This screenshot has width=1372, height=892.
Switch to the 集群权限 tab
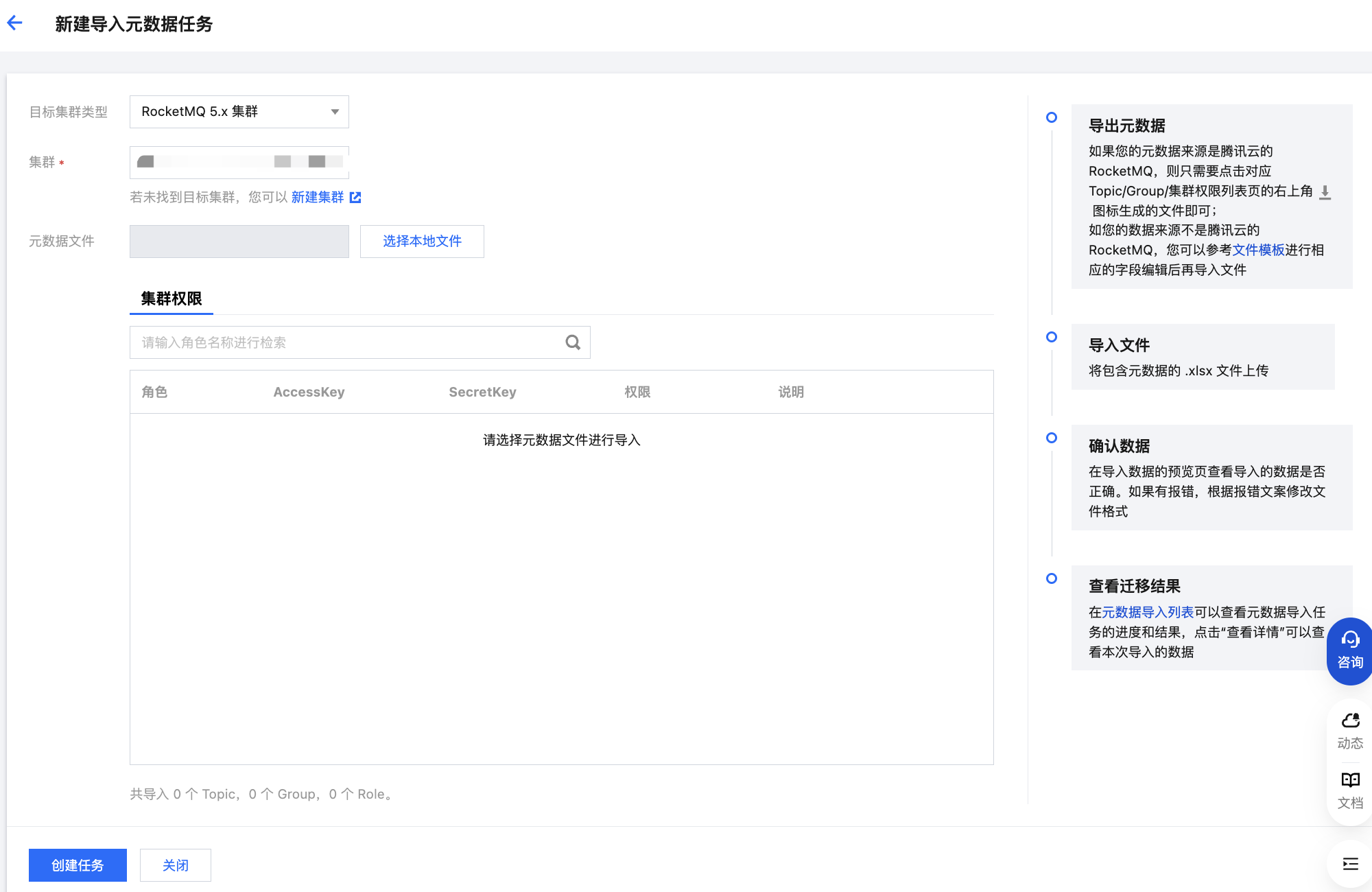coord(171,298)
